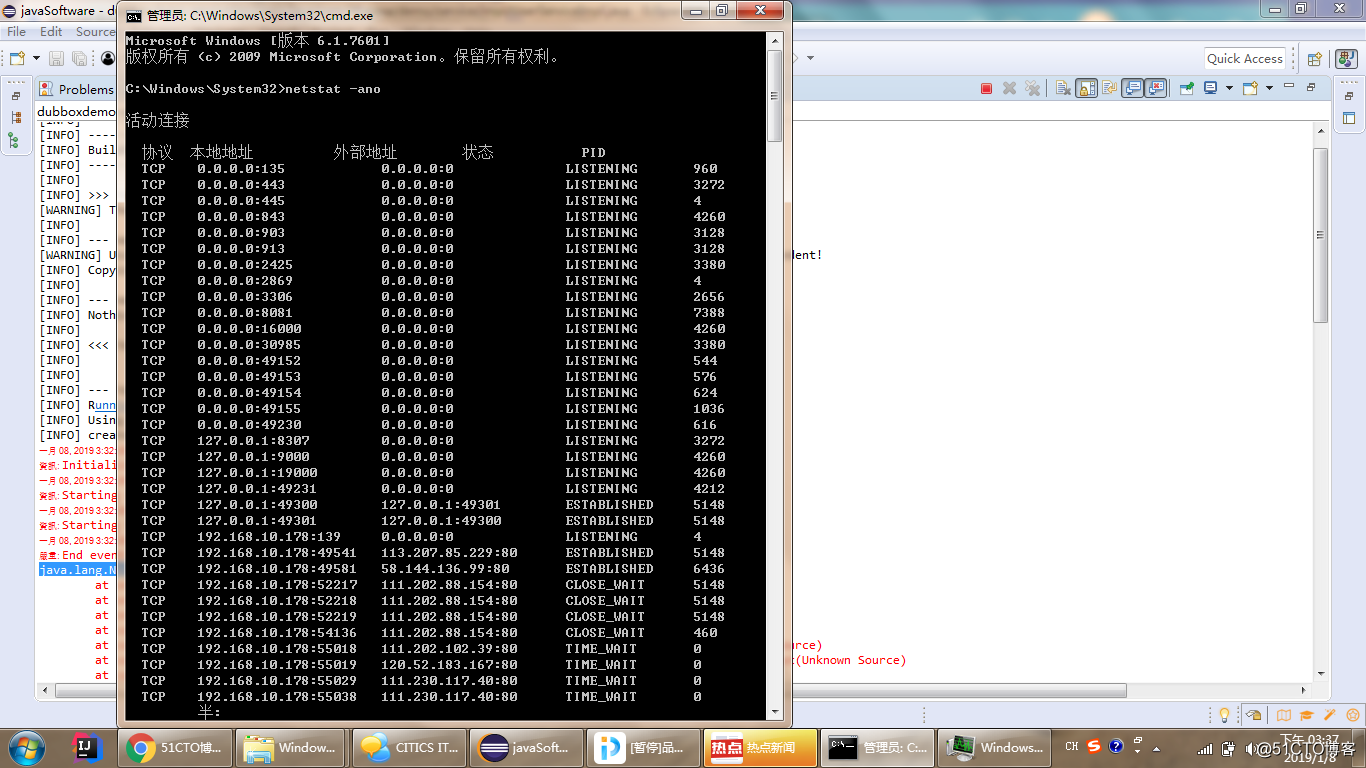The height and width of the screenshot is (768, 1366).
Task: Click cmd window title bar icon
Action: coord(133,15)
